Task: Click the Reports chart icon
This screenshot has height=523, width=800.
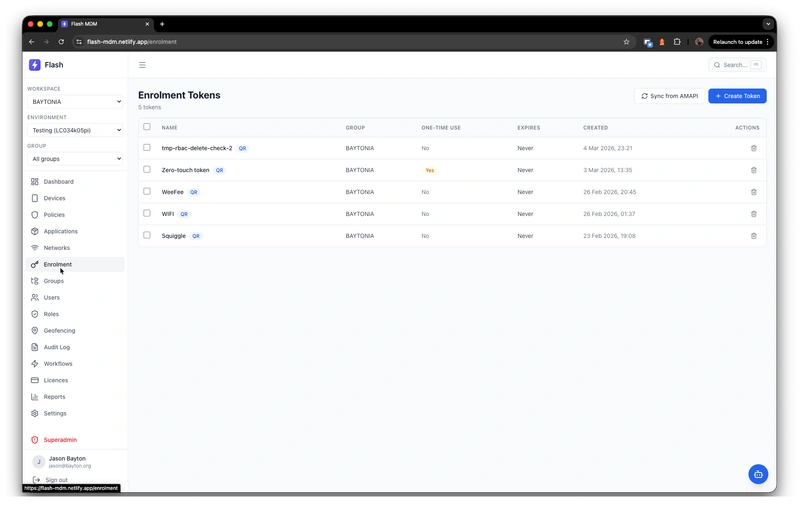Action: click(x=35, y=397)
